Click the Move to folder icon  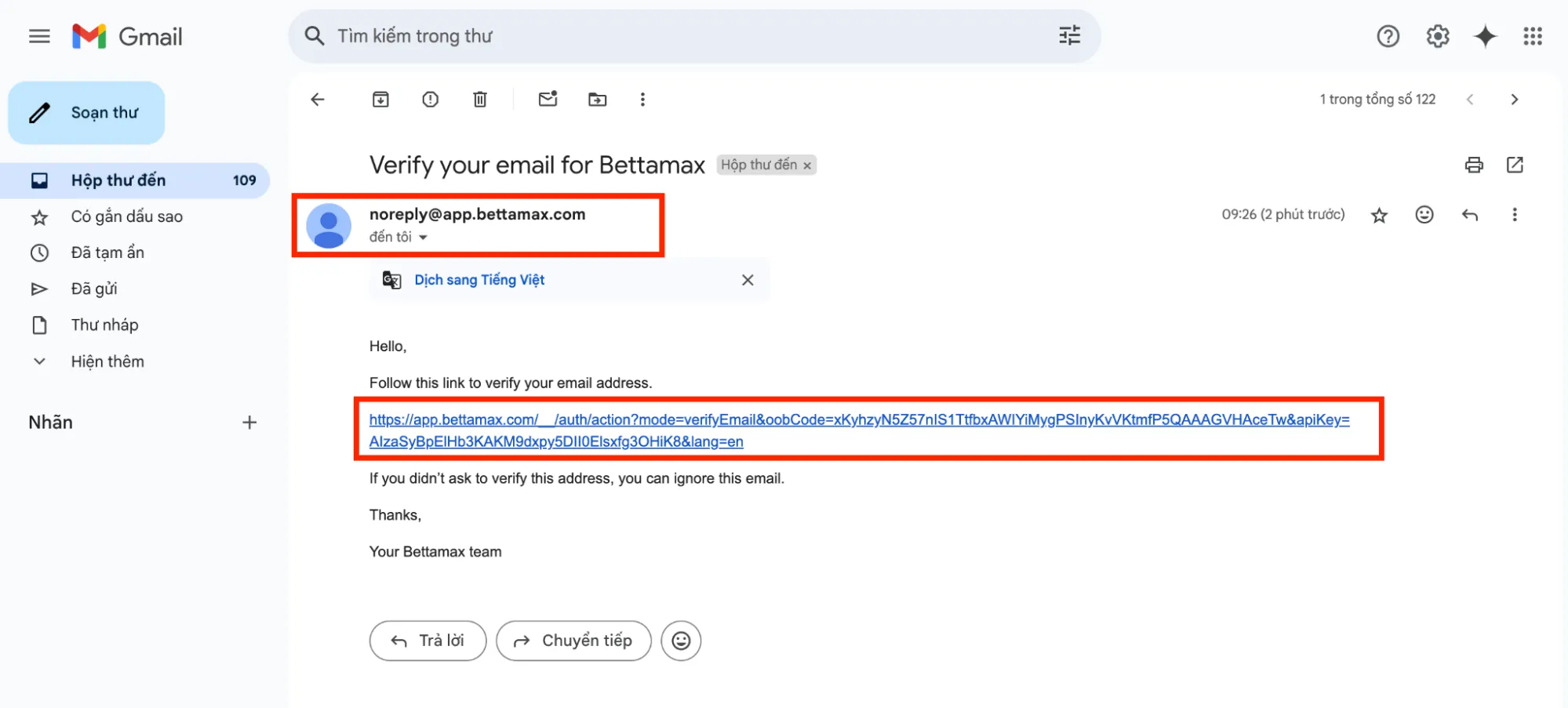(x=597, y=100)
